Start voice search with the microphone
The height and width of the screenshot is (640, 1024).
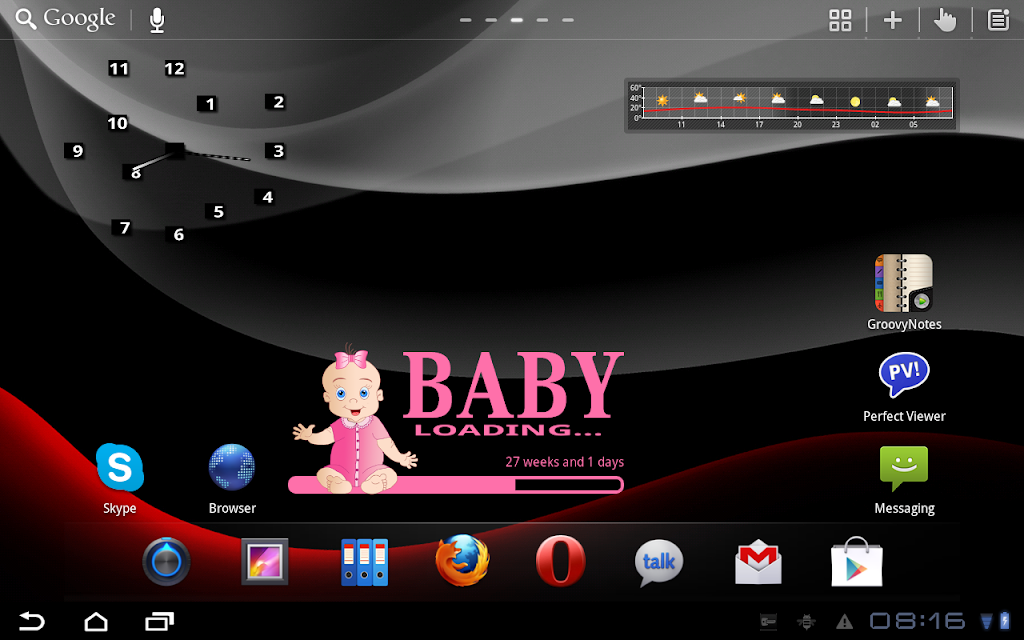coord(157,20)
